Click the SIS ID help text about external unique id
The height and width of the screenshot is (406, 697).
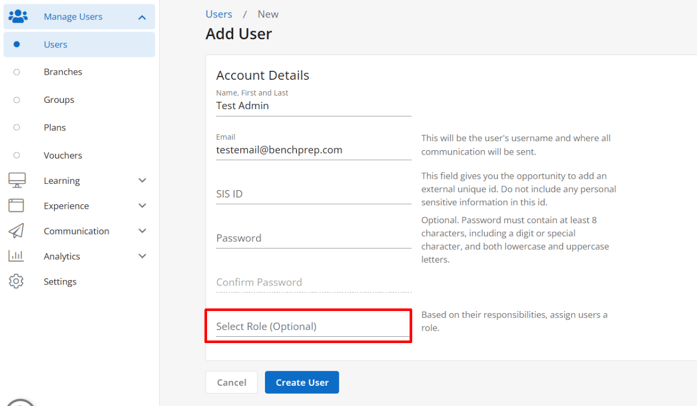pyautogui.click(x=519, y=189)
